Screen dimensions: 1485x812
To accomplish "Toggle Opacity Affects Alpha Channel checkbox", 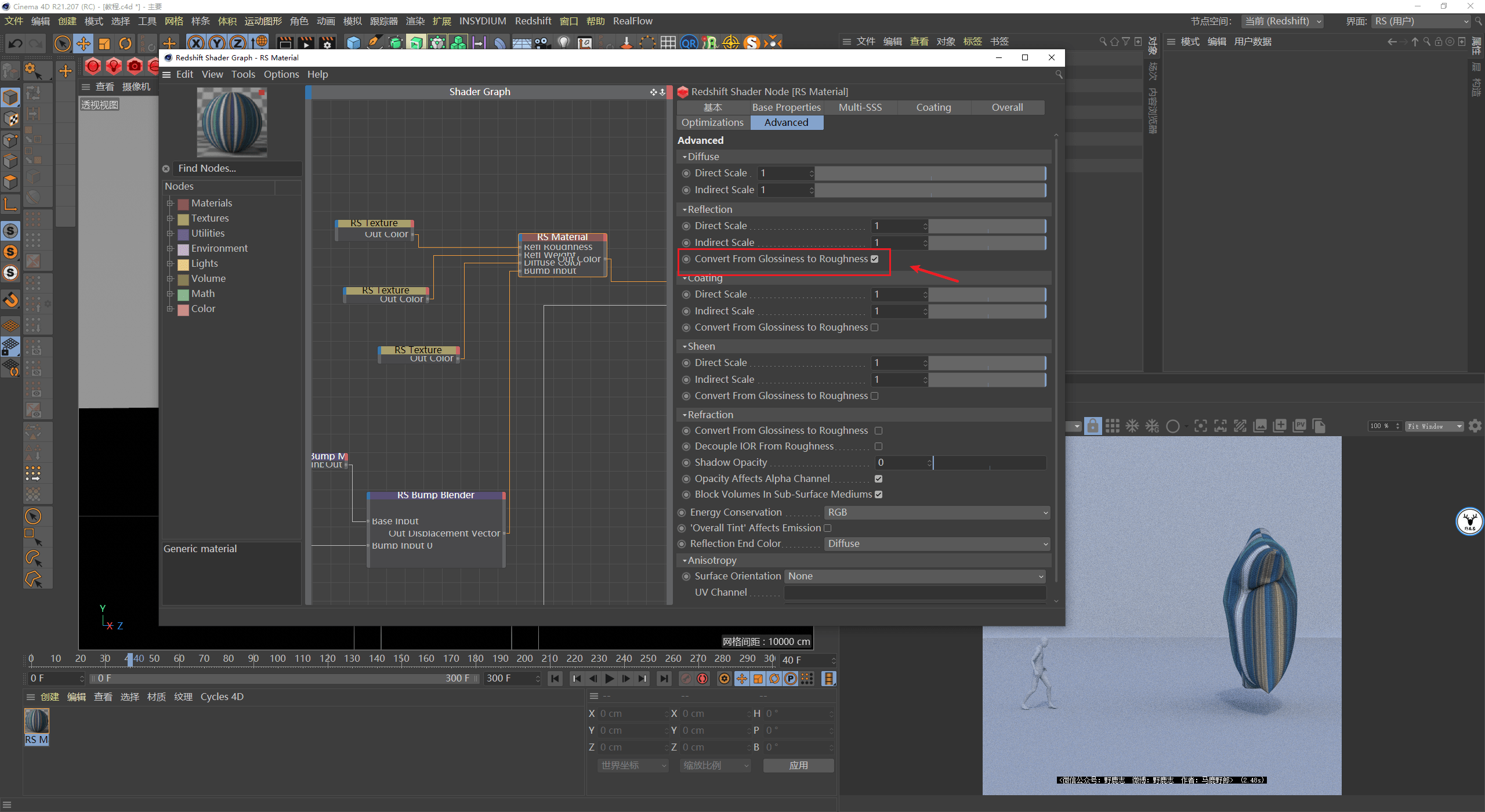I will [878, 479].
